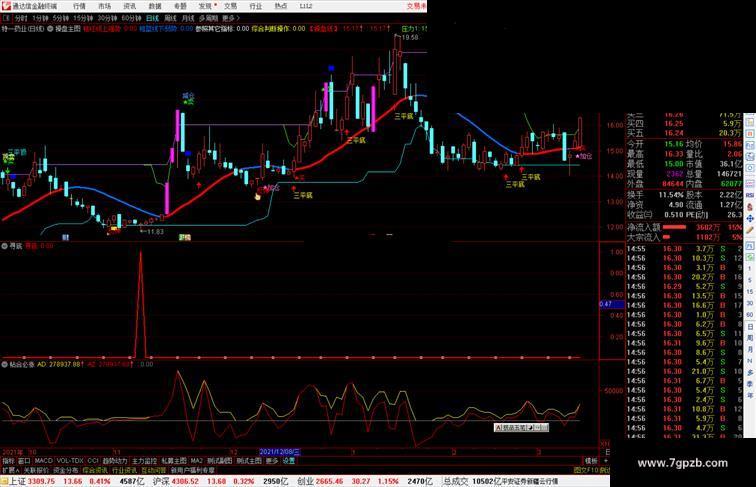
Task: Click the RSI icon in right sidebar
Action: (x=750, y=195)
